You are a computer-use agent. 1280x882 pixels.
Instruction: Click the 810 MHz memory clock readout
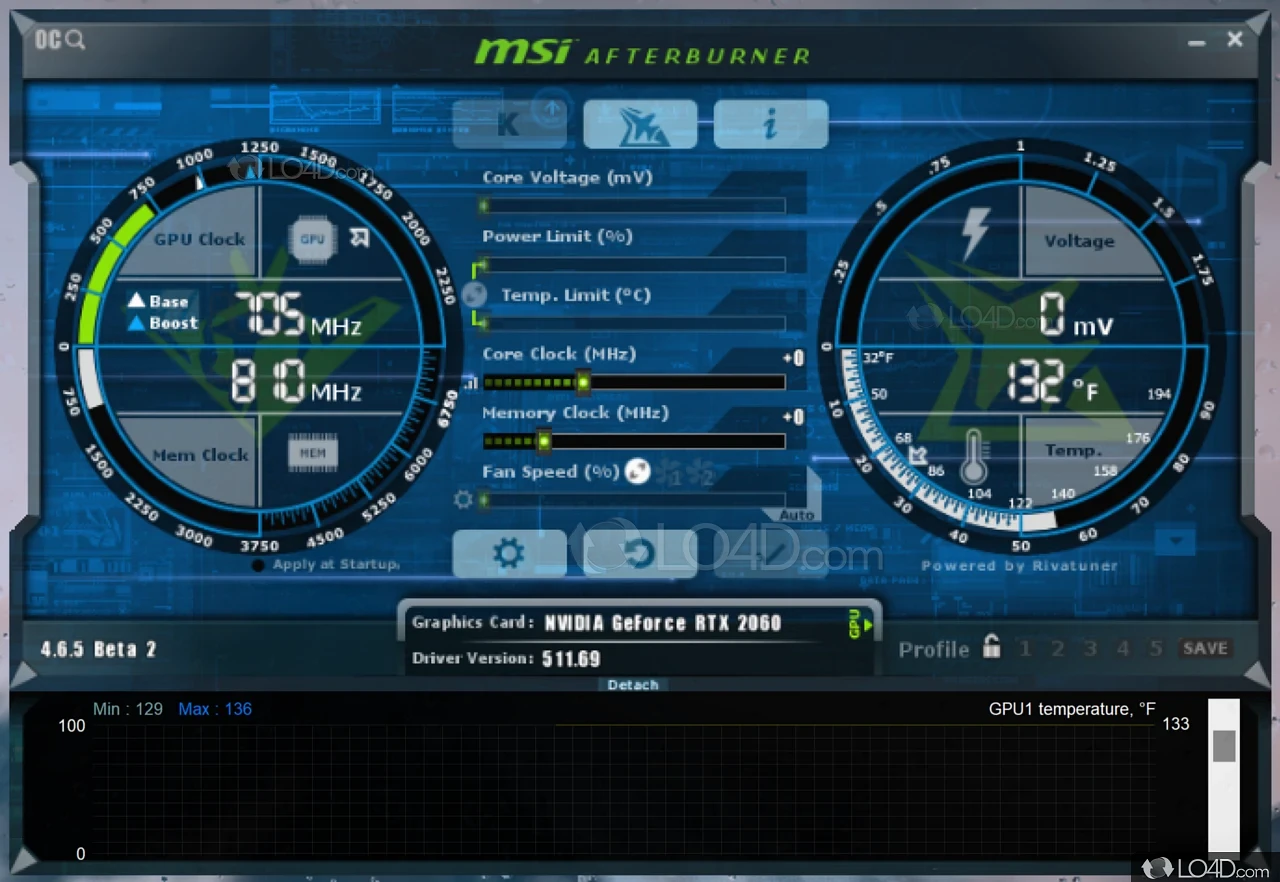pos(297,382)
